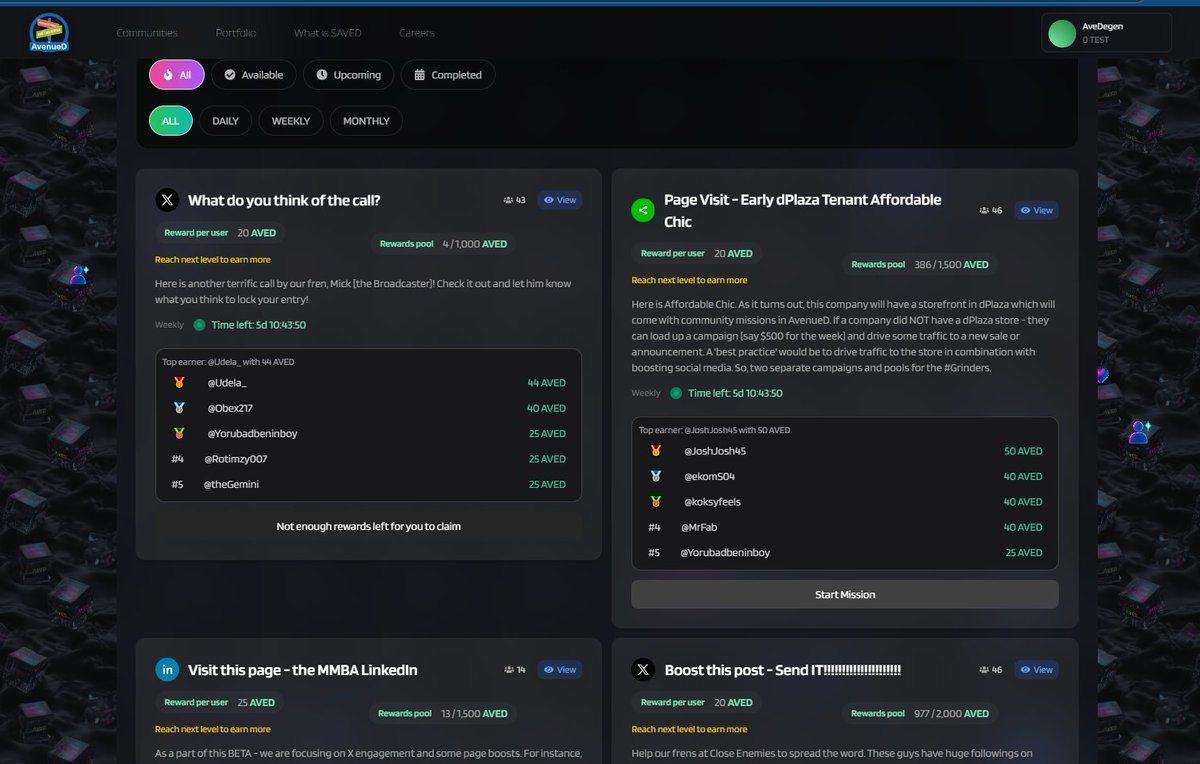Click the X icon of 'What do you think of the call?'
This screenshot has height=764, width=1200.
click(x=167, y=200)
